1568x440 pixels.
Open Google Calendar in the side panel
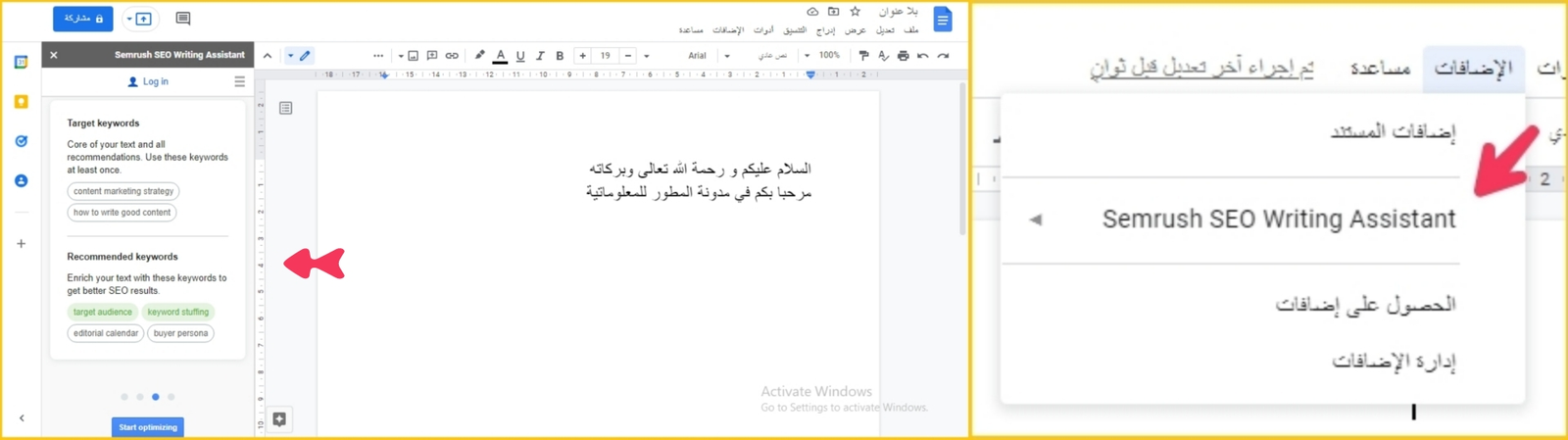[21, 62]
